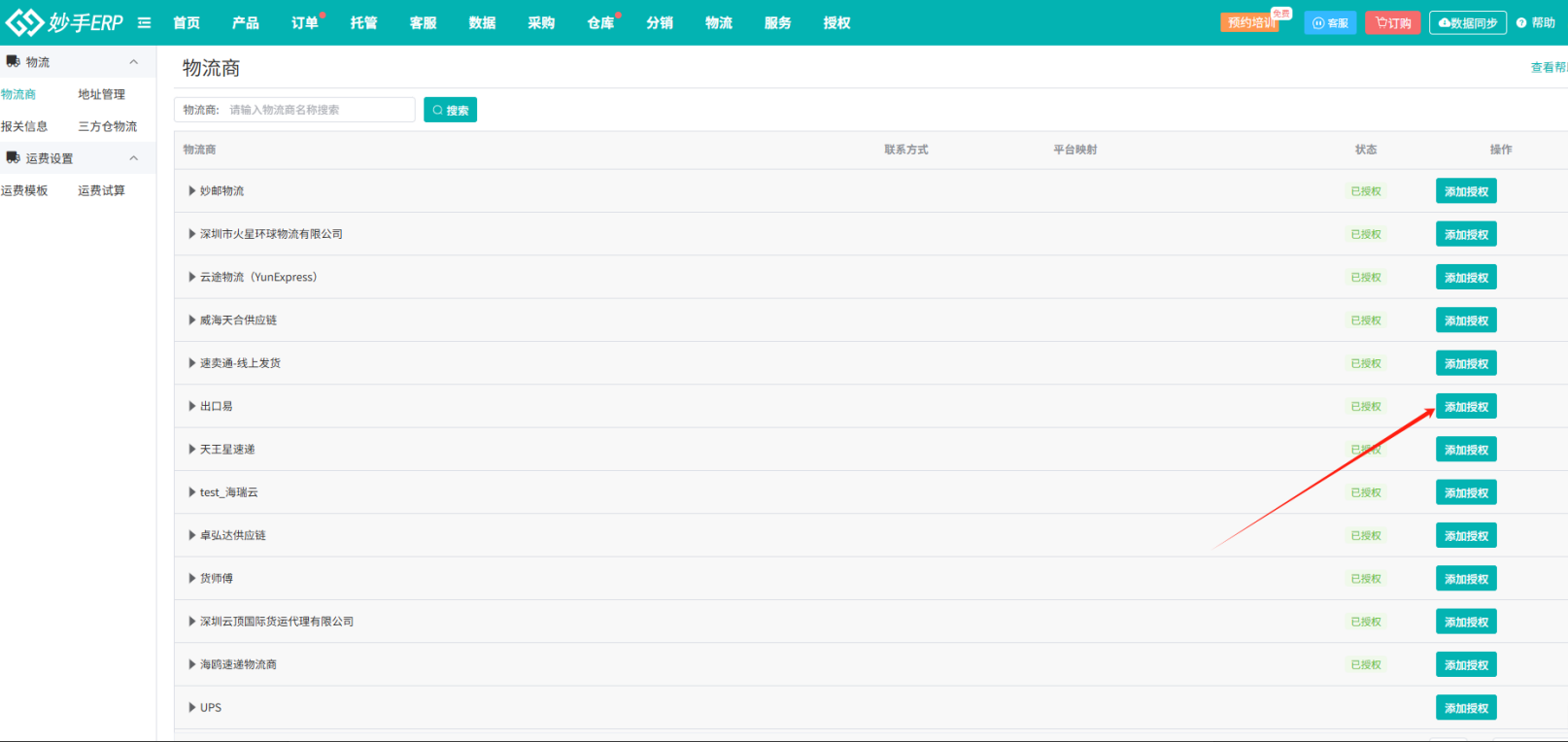
Task: Open 运费试算 in the sidebar
Action: pos(102,190)
